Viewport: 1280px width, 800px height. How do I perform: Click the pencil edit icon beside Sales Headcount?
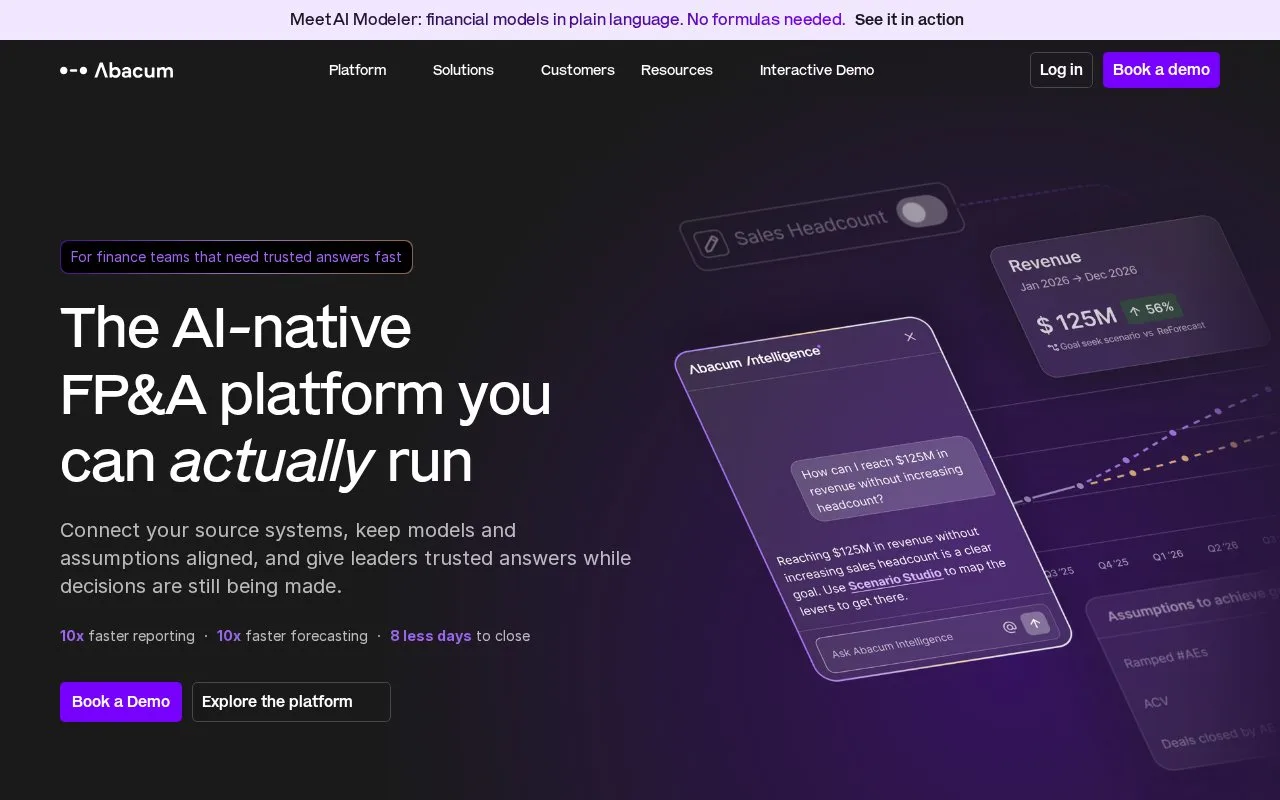pos(711,243)
